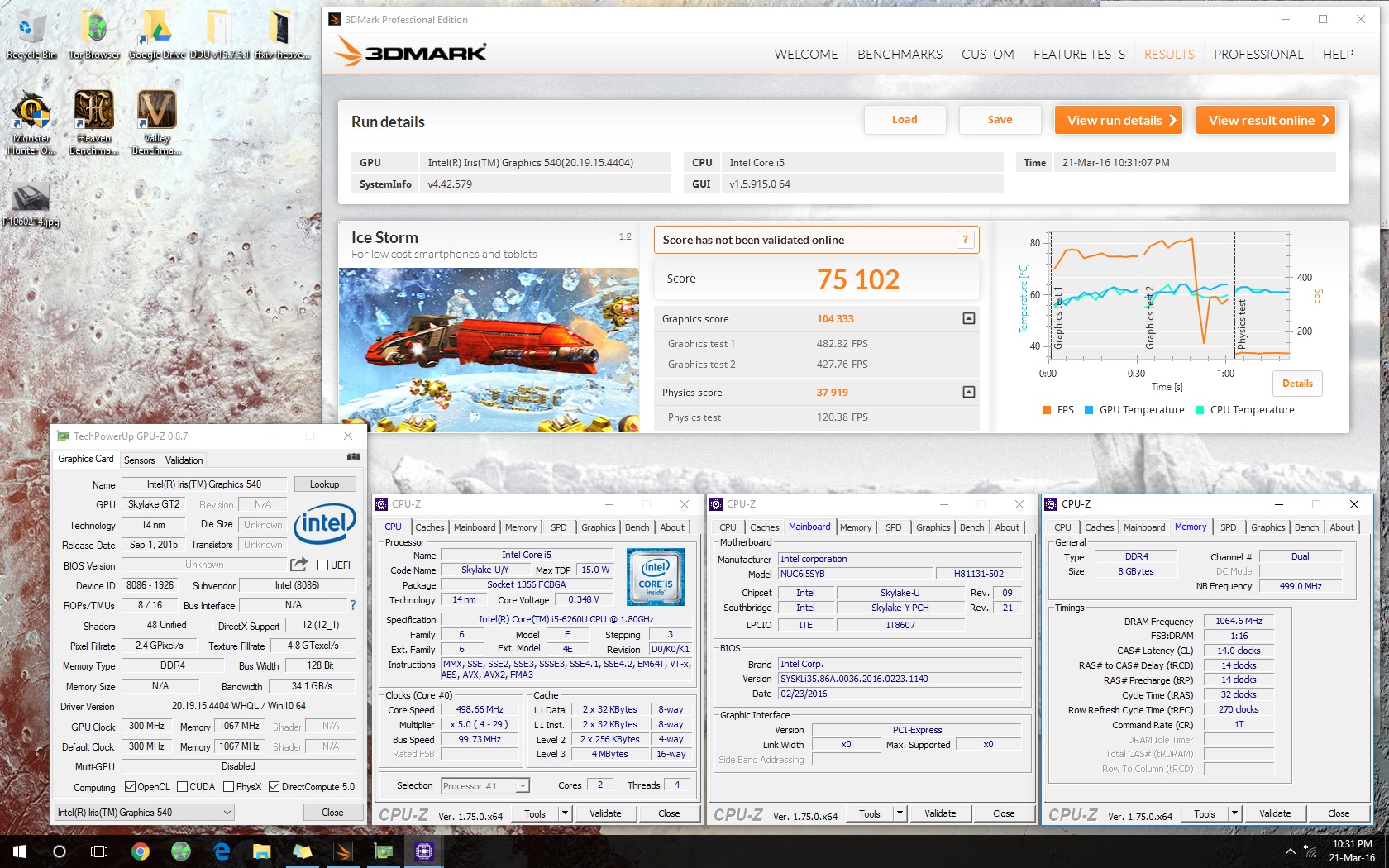Collapse the Physics score section
The height and width of the screenshot is (868, 1389).
click(x=969, y=392)
